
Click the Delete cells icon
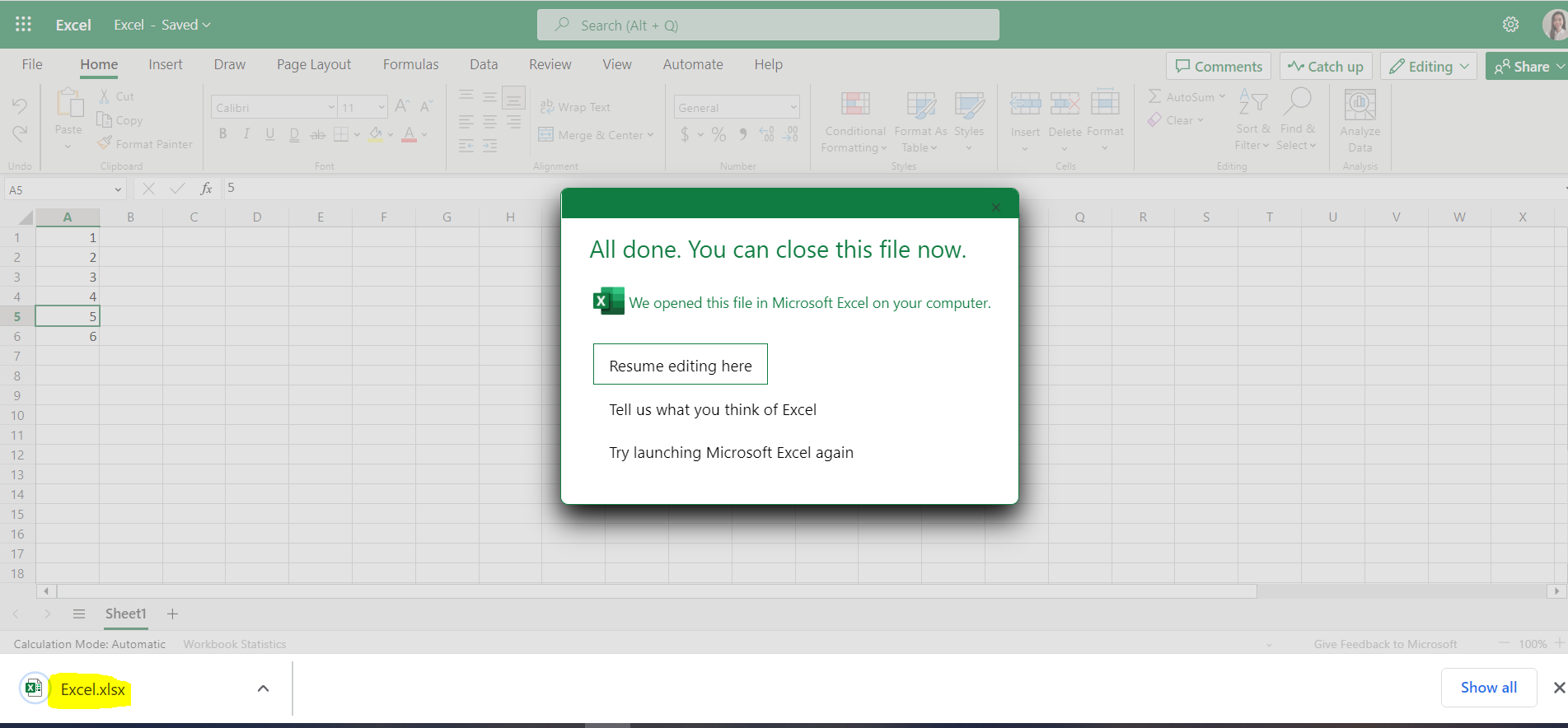1065,104
